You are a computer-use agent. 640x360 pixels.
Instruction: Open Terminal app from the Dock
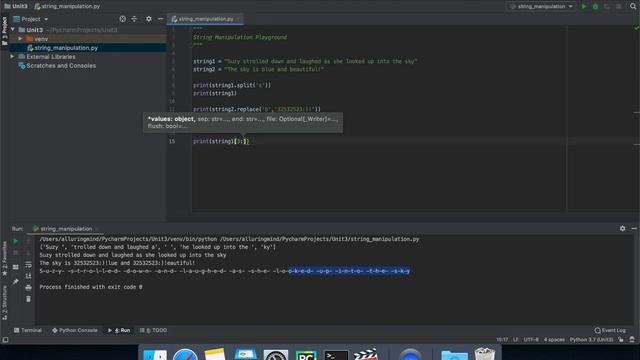coord(336,354)
